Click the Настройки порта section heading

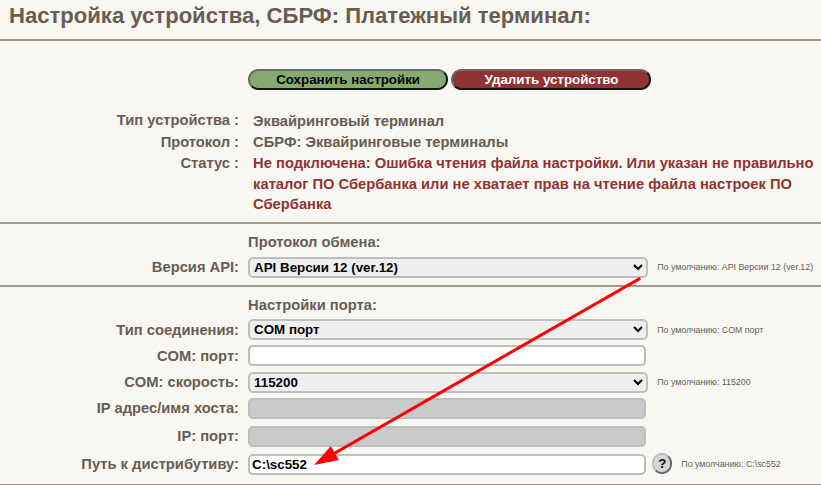pyautogui.click(x=313, y=305)
